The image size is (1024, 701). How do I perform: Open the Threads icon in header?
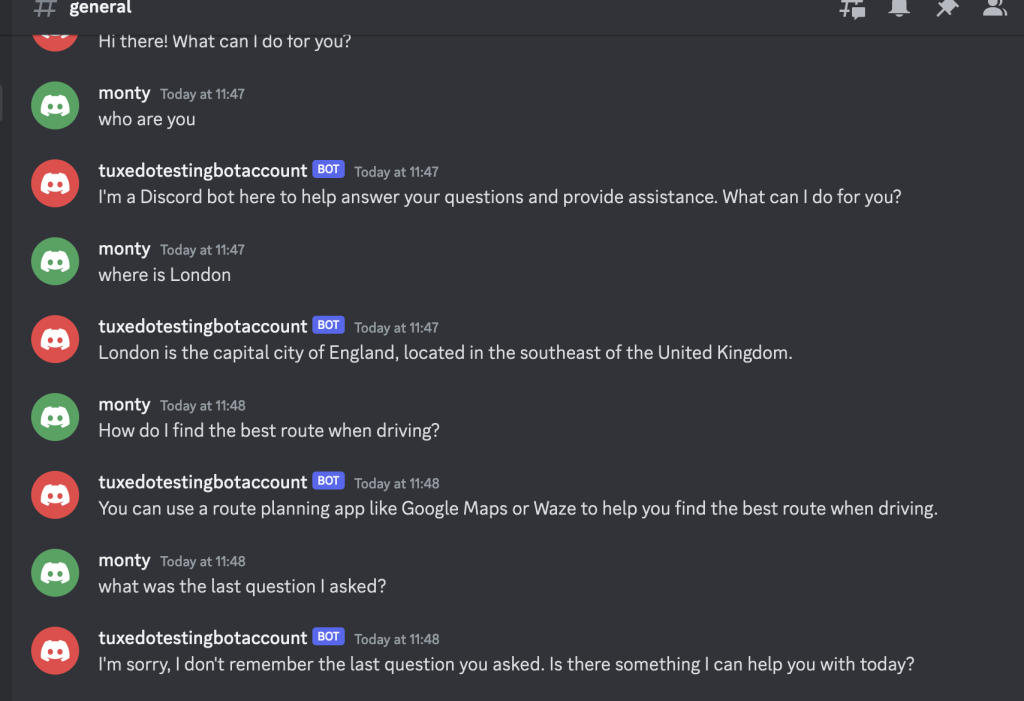(x=852, y=8)
